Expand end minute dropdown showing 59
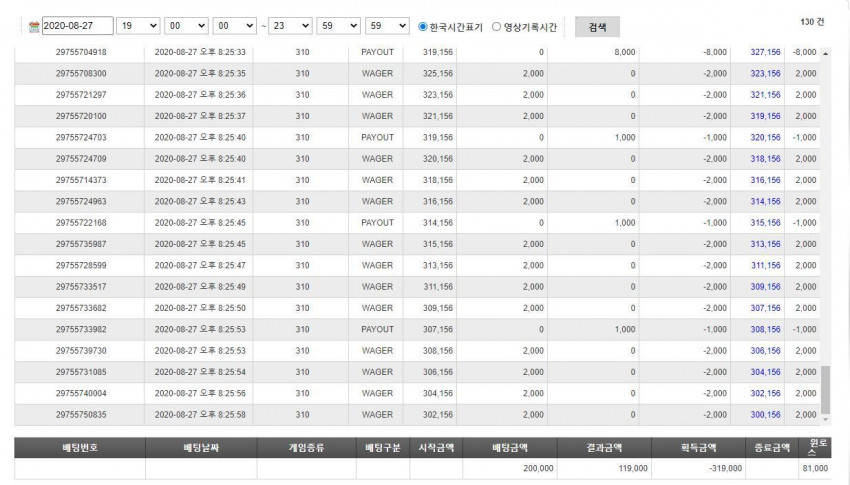 pos(338,25)
